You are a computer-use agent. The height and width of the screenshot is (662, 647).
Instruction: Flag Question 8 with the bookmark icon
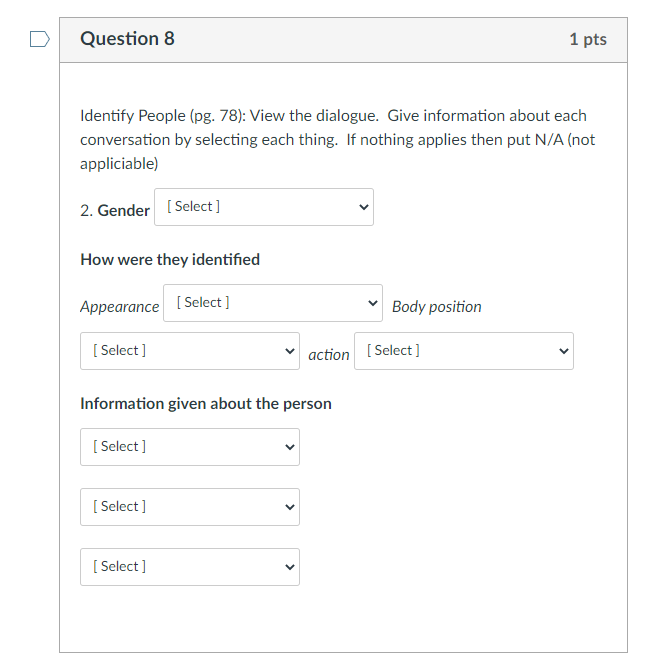39,40
